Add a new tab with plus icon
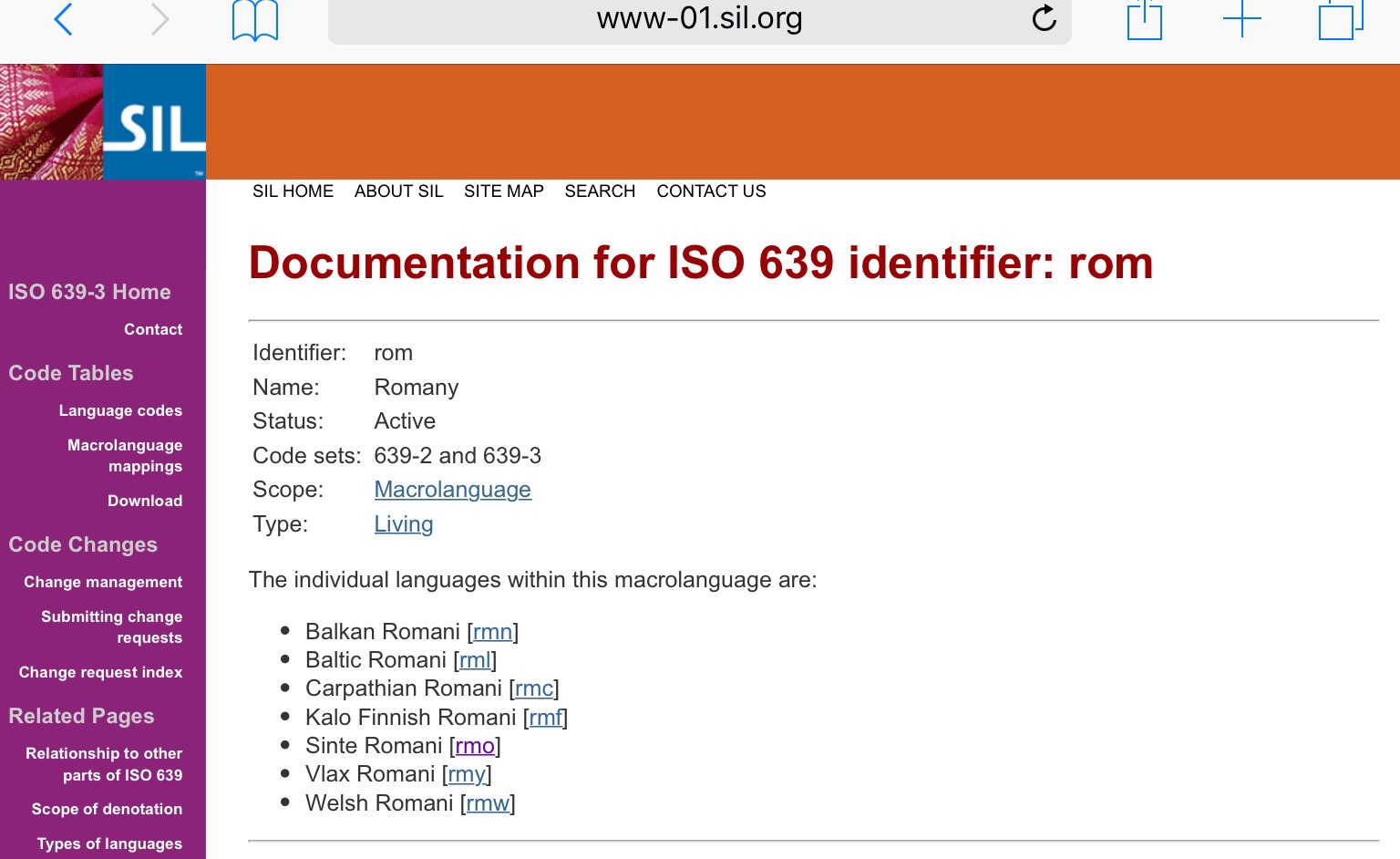Viewport: 1400px width, 859px height. [x=1241, y=19]
